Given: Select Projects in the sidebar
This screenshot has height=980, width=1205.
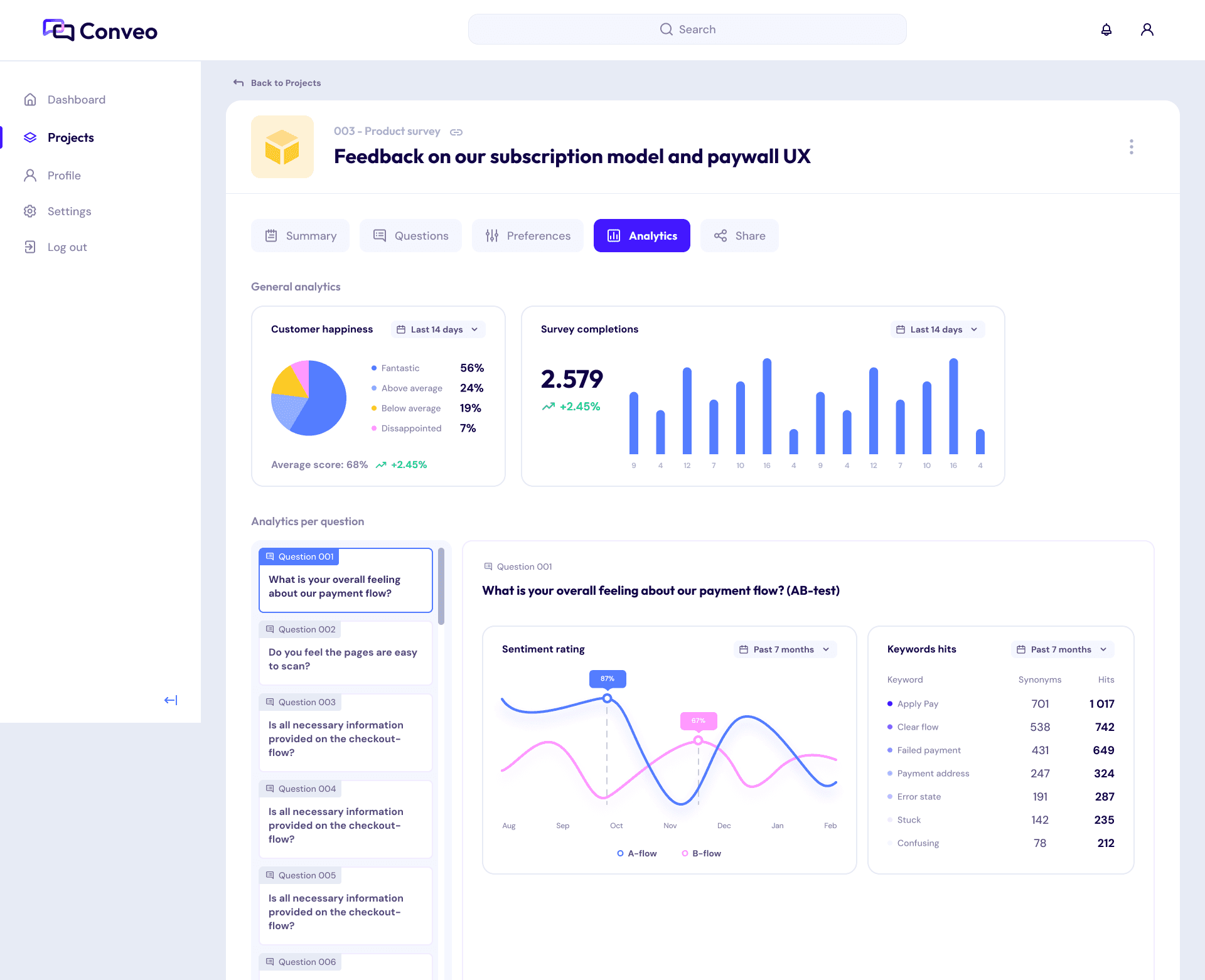Looking at the screenshot, I should [59, 137].
